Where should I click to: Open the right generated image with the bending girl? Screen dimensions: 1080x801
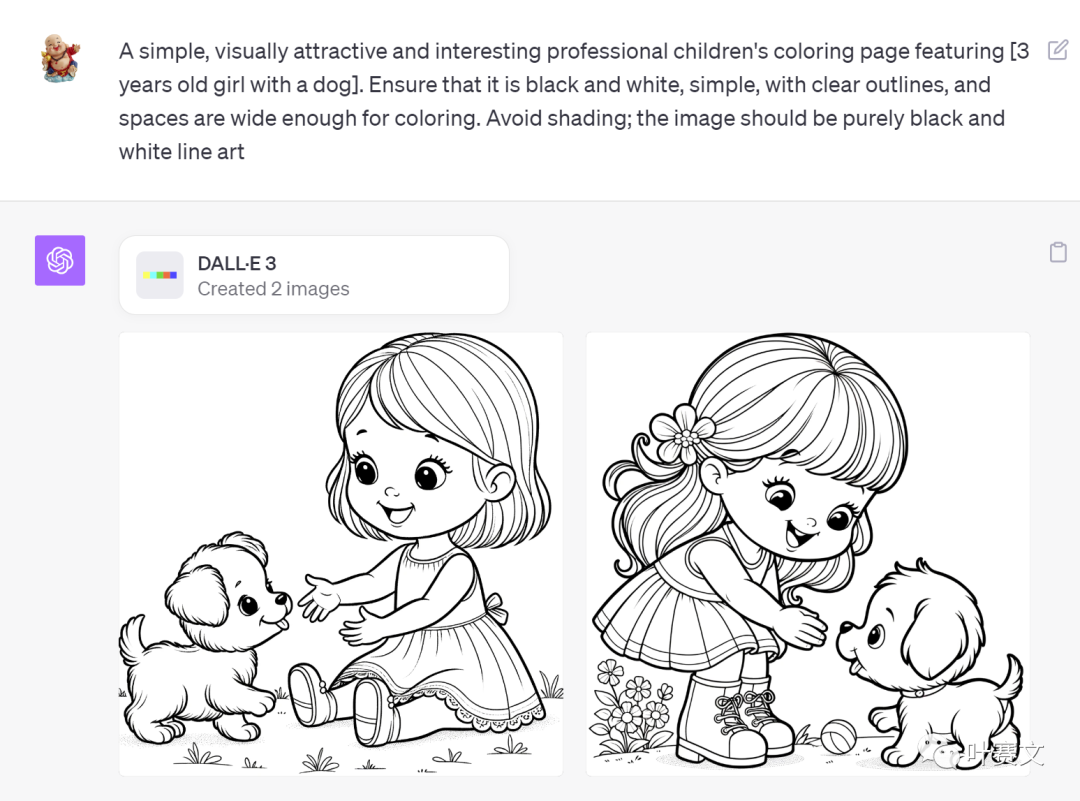click(x=808, y=554)
